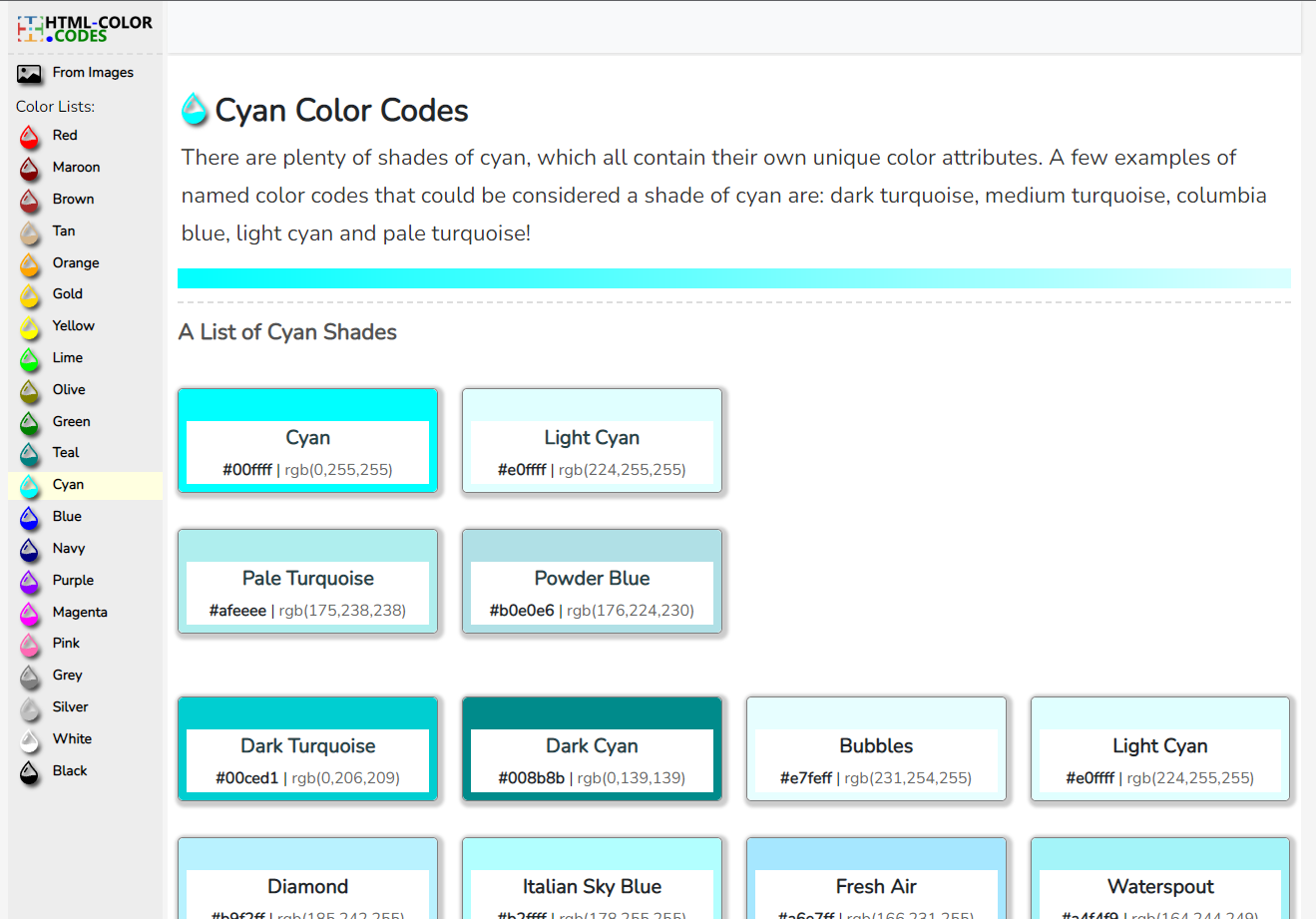Viewport: 1316px width, 919px height.
Task: Click the Magenta droplet icon
Action: tap(30, 614)
